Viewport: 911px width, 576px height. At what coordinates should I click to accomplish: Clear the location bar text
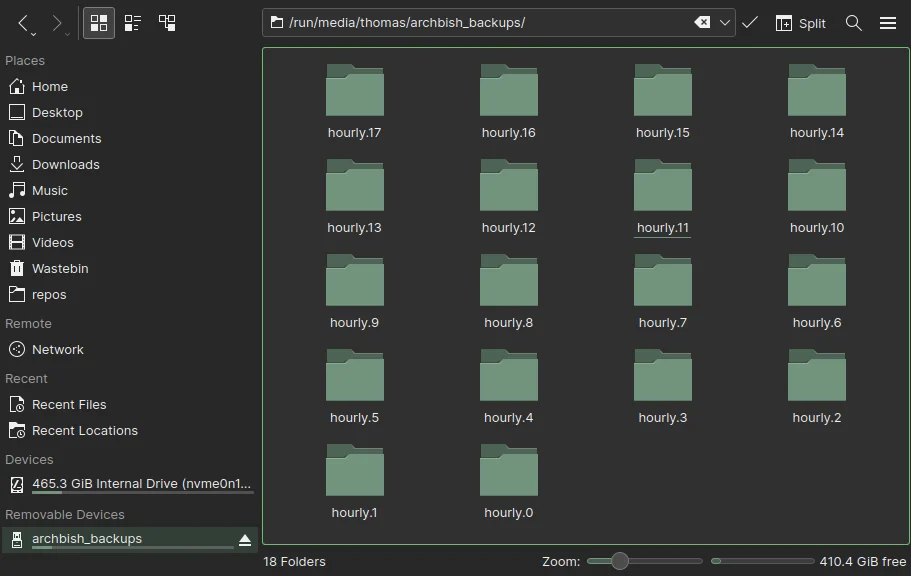point(702,23)
